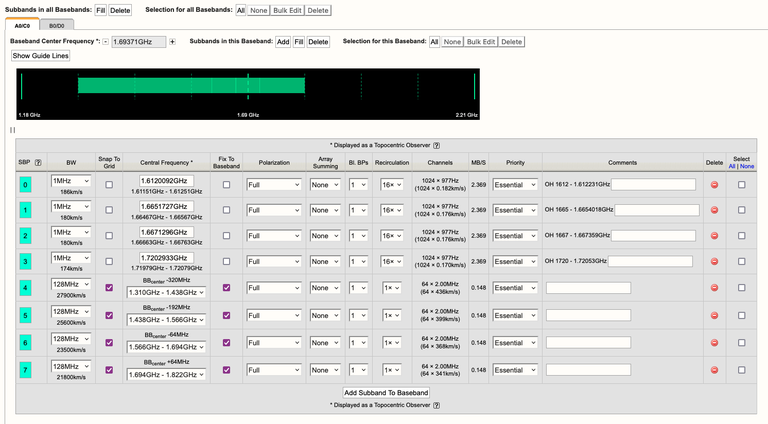
Task: Open 128MHz BW dropdown for subband 4
Action: point(71,284)
